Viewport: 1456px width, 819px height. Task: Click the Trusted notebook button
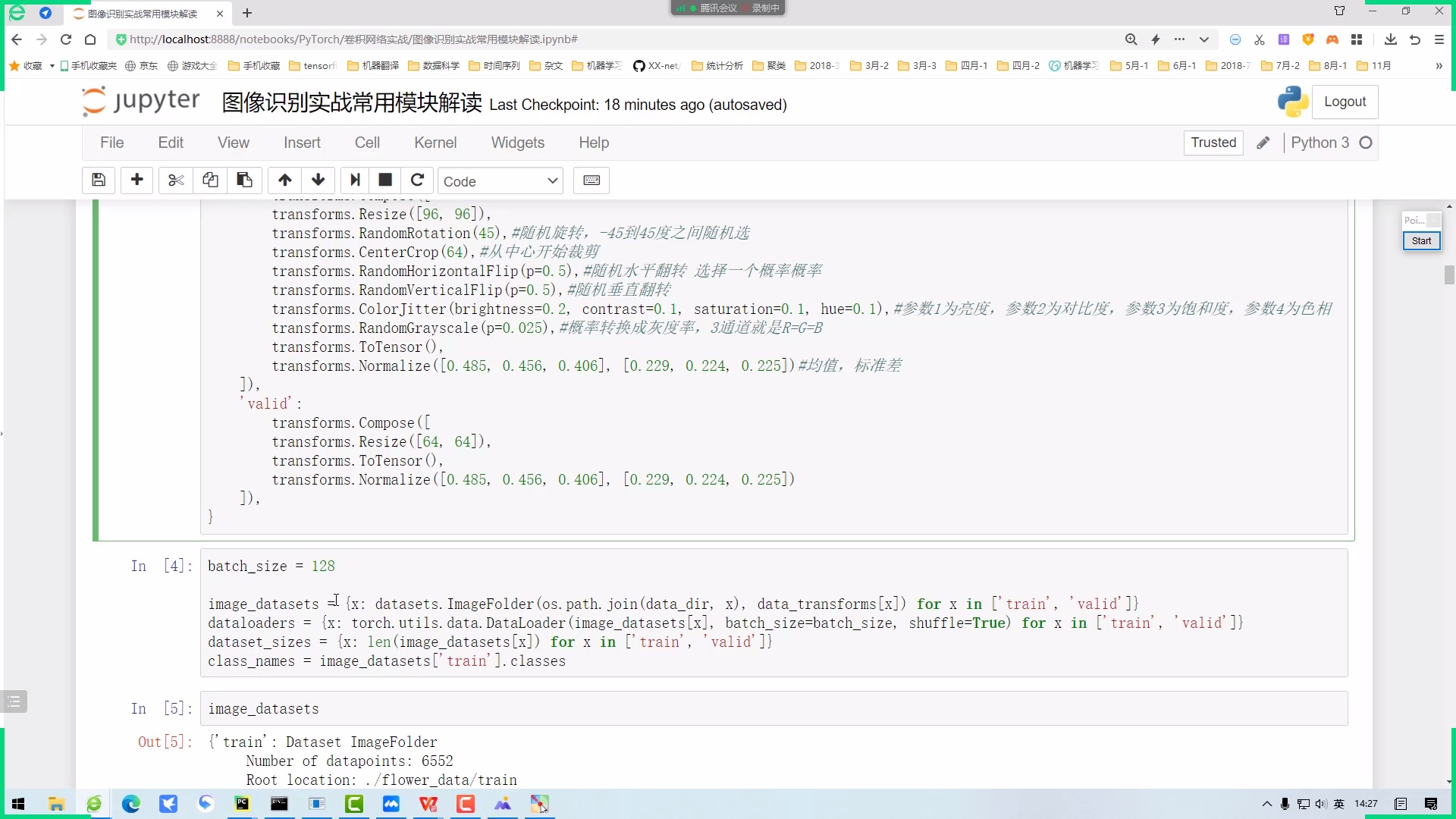click(1213, 143)
